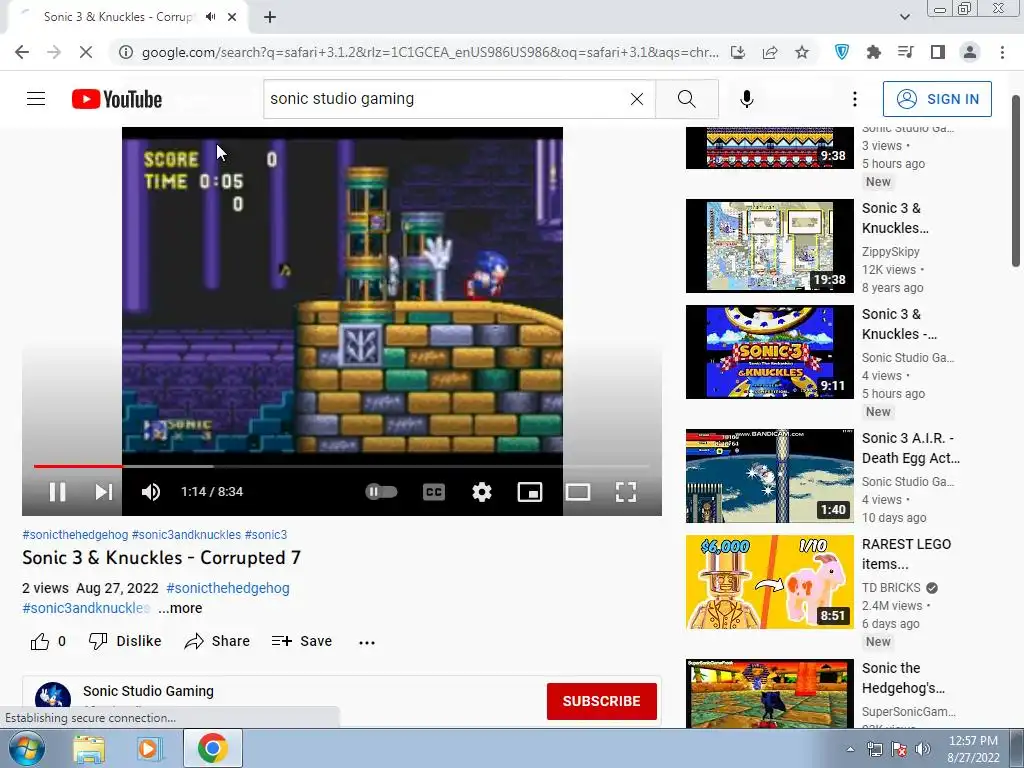
Task: Bookmark this tab with the star
Action: pos(802,52)
